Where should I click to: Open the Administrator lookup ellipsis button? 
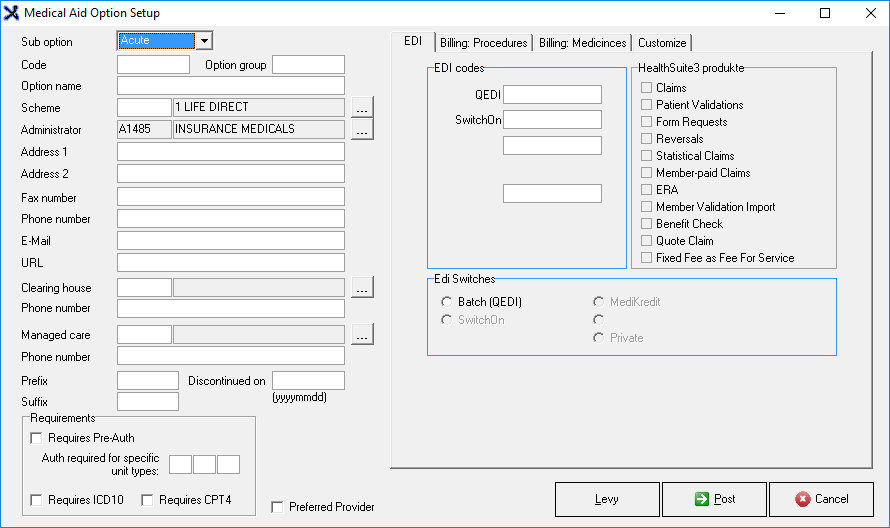[362, 129]
